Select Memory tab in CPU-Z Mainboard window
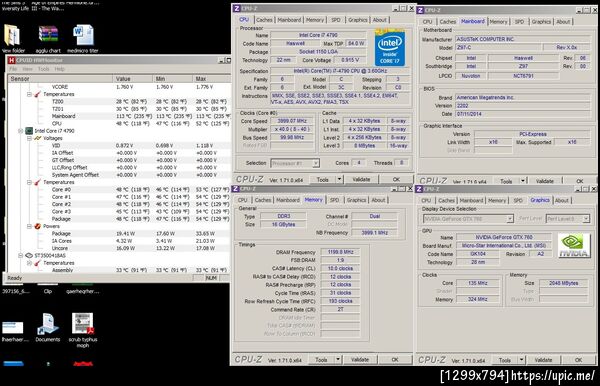This screenshot has height=386, width=600. click(x=498, y=22)
